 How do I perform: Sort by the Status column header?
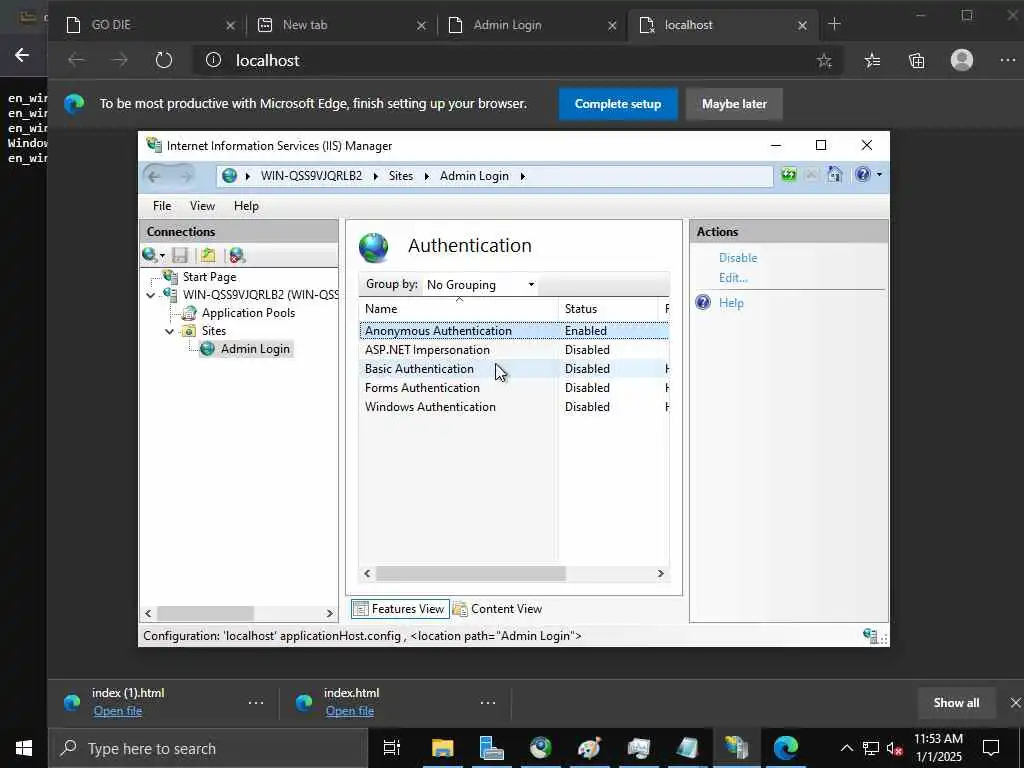tap(608, 309)
